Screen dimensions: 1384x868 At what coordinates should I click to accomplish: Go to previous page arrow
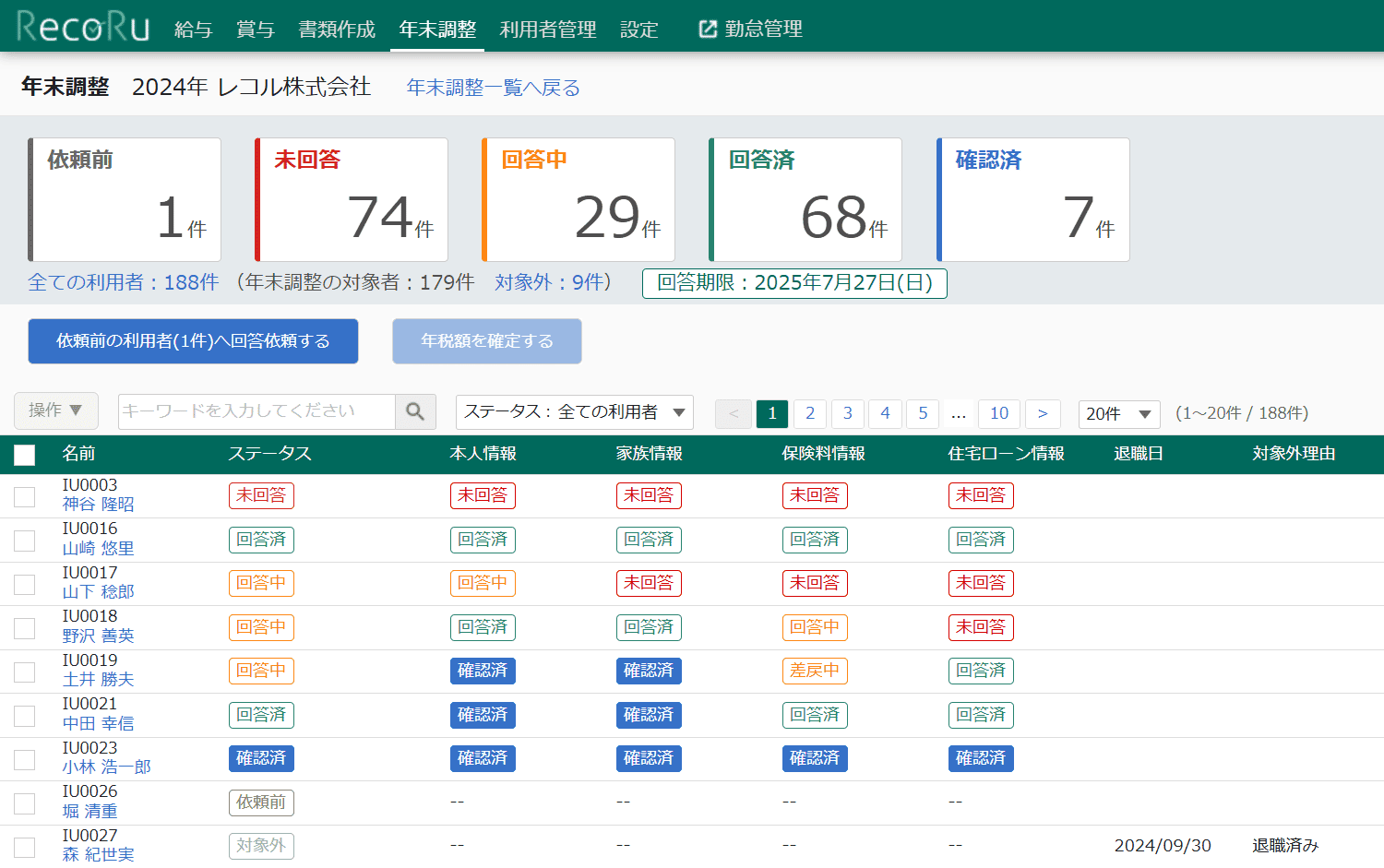pos(734,413)
